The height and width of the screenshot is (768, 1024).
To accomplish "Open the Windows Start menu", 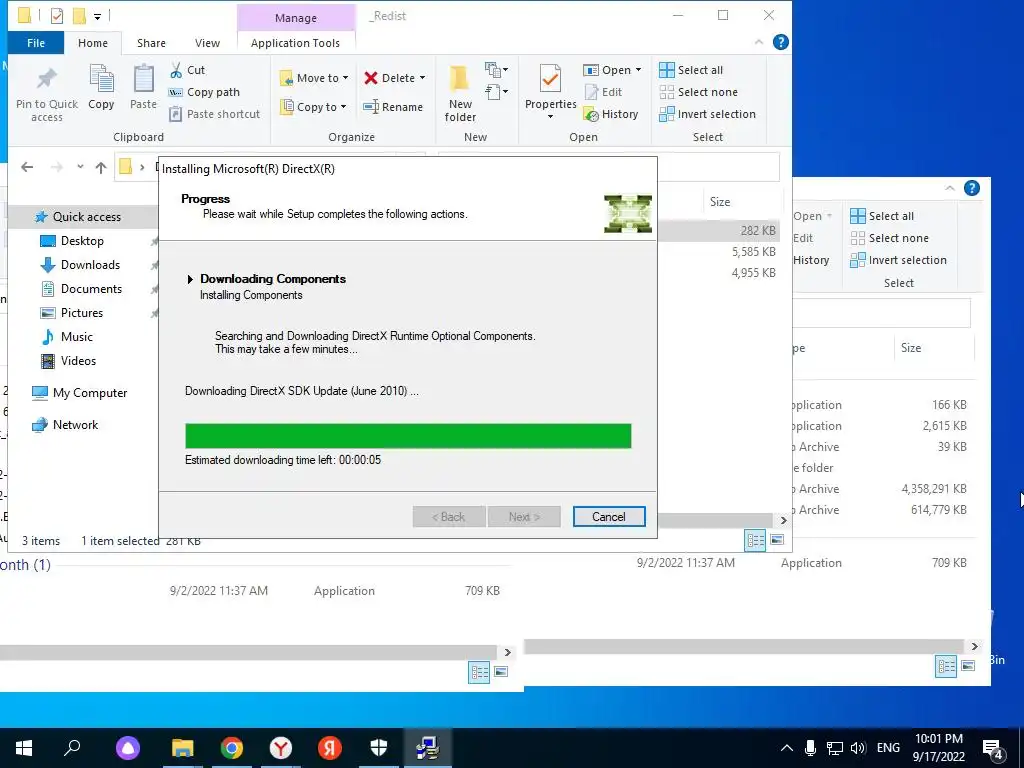I will 24,748.
